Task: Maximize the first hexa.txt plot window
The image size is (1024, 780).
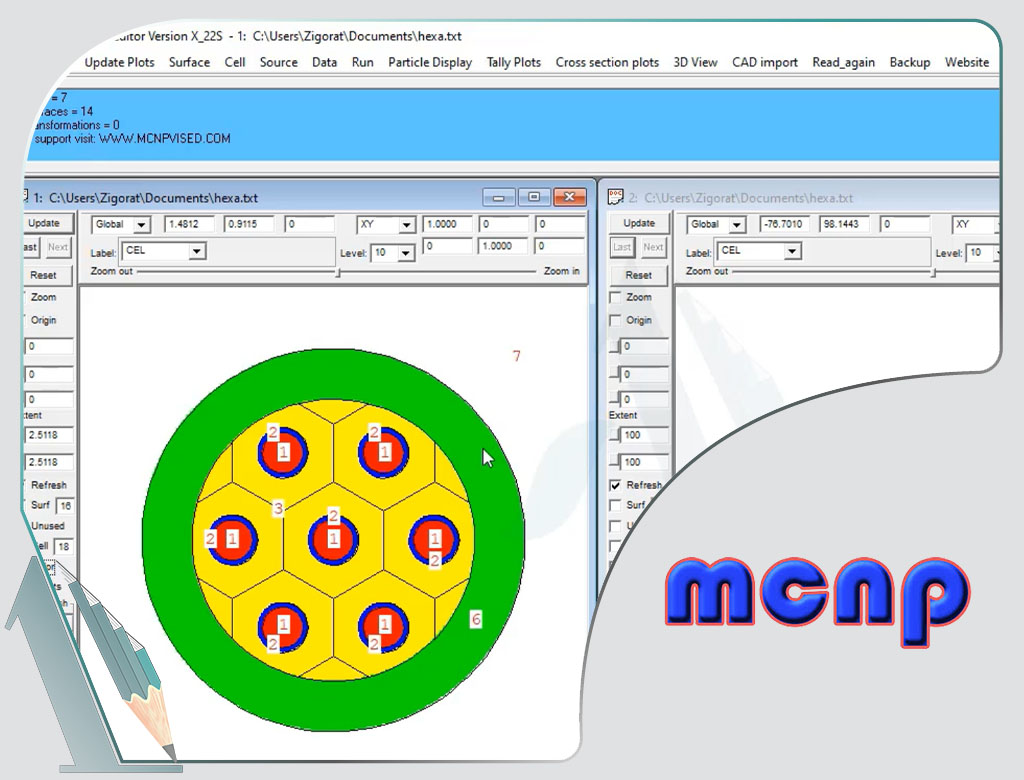Action: point(535,197)
